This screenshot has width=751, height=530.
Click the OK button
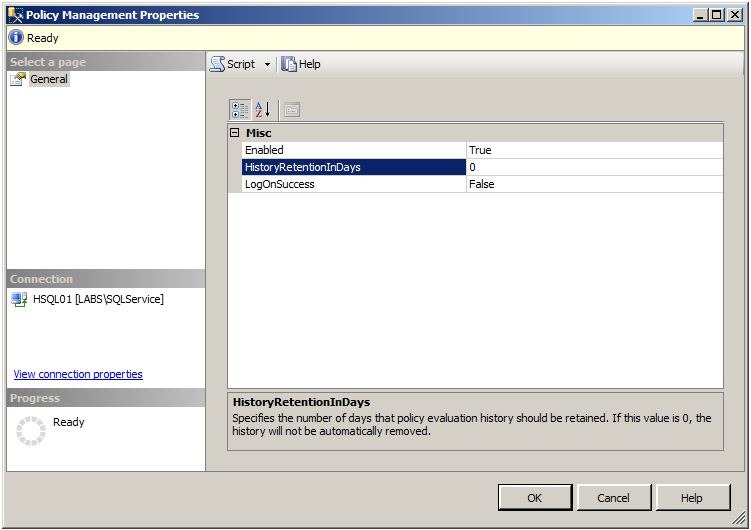535,498
